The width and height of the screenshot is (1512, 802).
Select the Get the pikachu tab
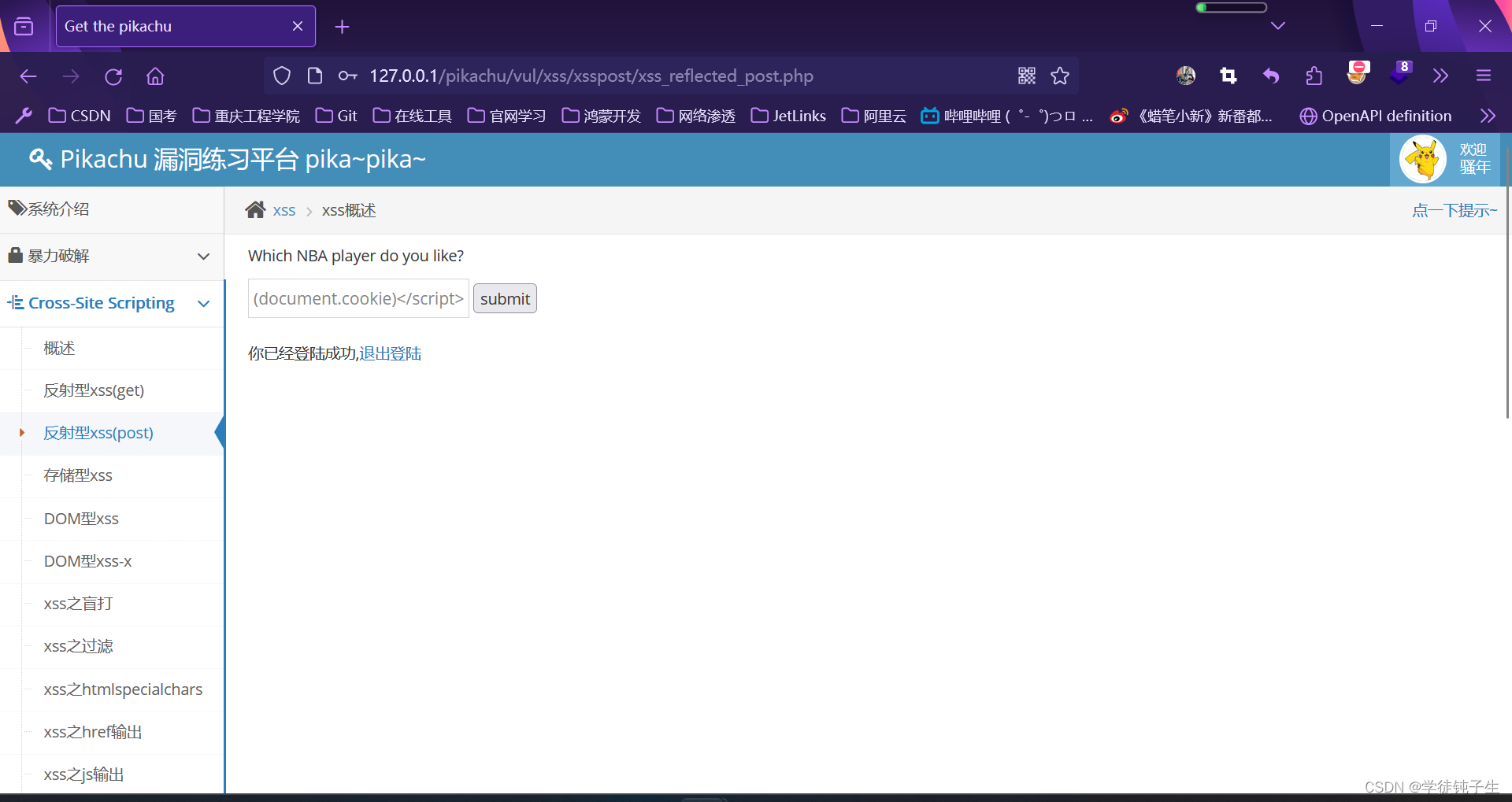click(186, 26)
